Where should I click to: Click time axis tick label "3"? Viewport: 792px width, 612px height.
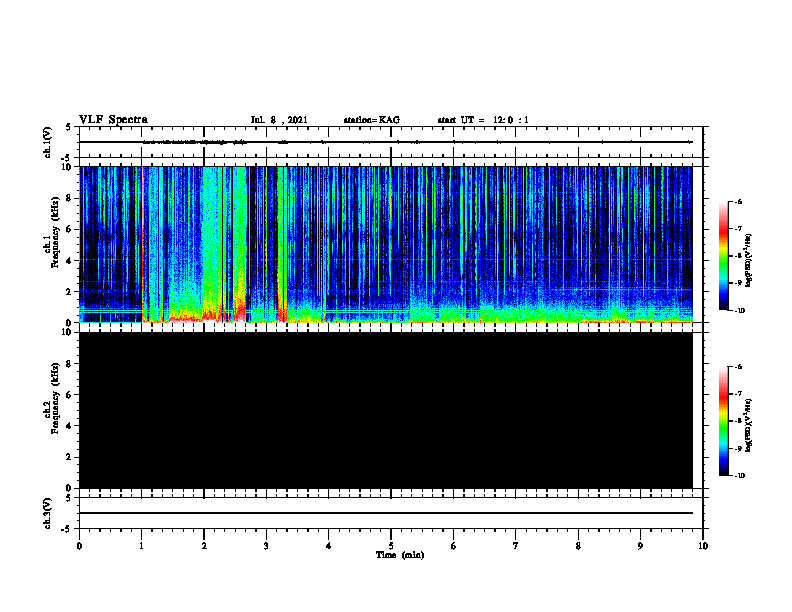[266, 546]
